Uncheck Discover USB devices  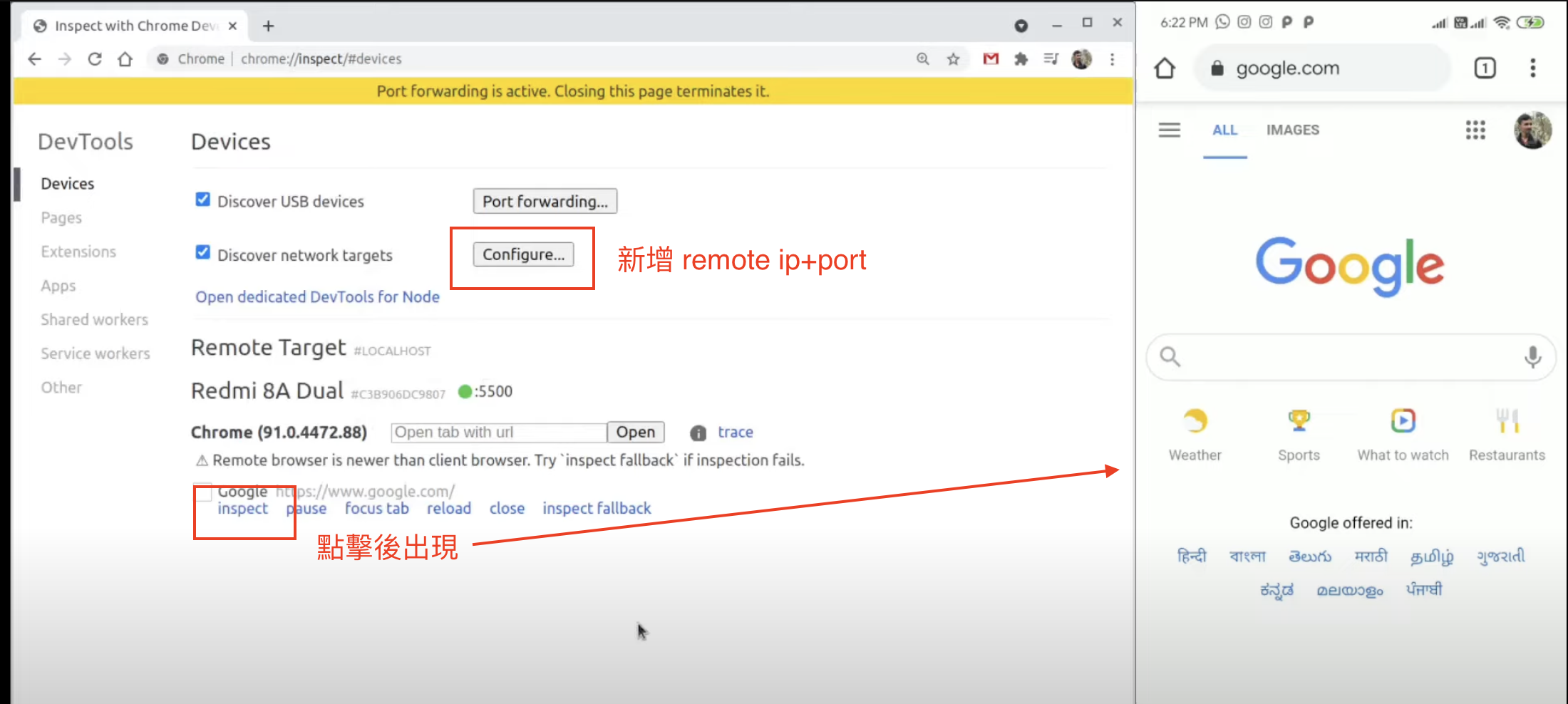(202, 200)
